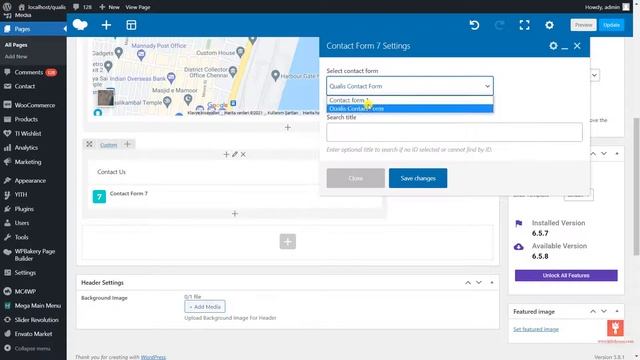Close the Contact Form 7 Settings panel
Viewport: 640px width, 360px height.
[577, 46]
